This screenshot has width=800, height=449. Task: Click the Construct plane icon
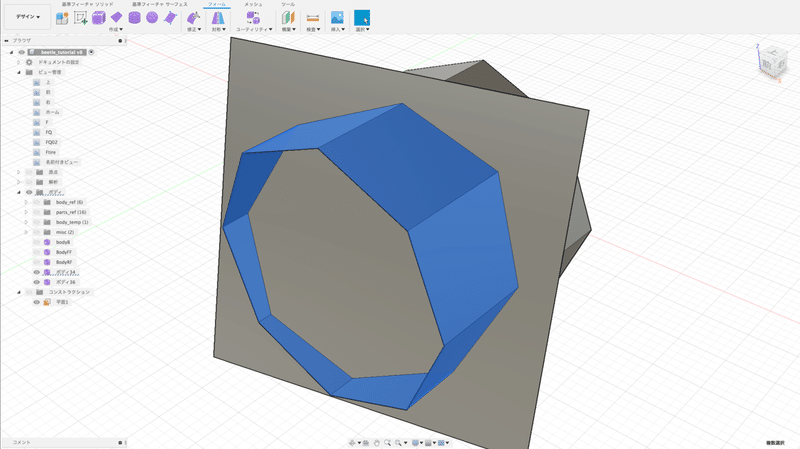point(288,18)
